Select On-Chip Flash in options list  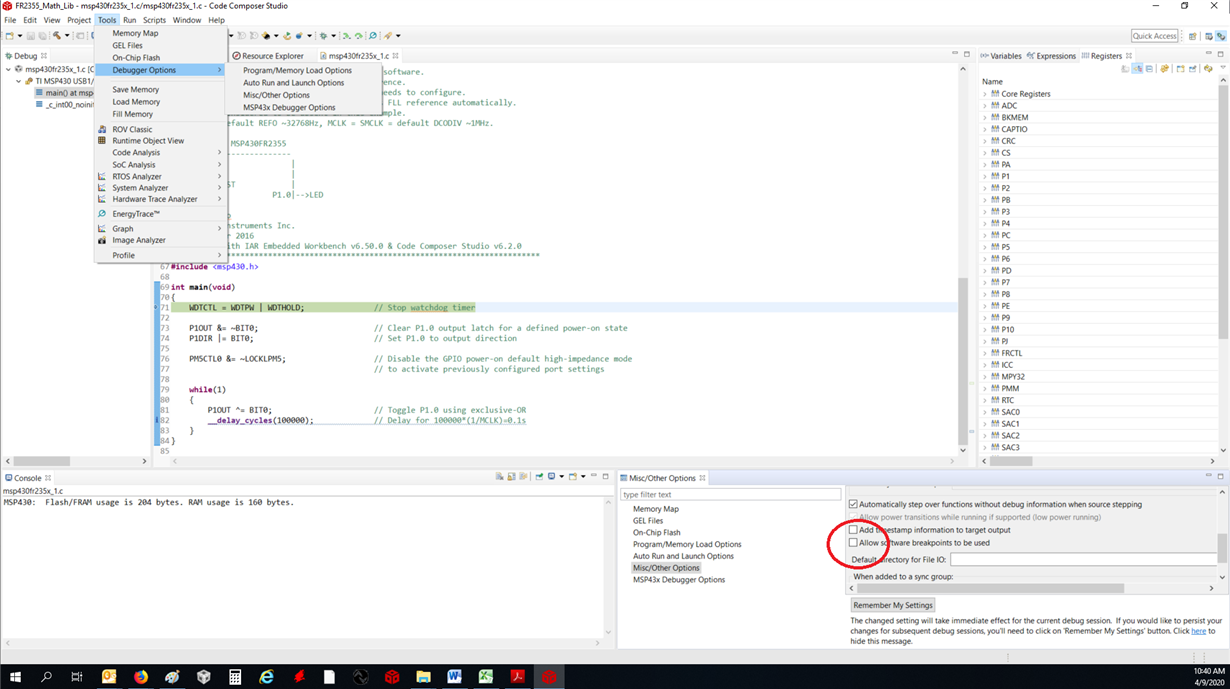[656, 533]
